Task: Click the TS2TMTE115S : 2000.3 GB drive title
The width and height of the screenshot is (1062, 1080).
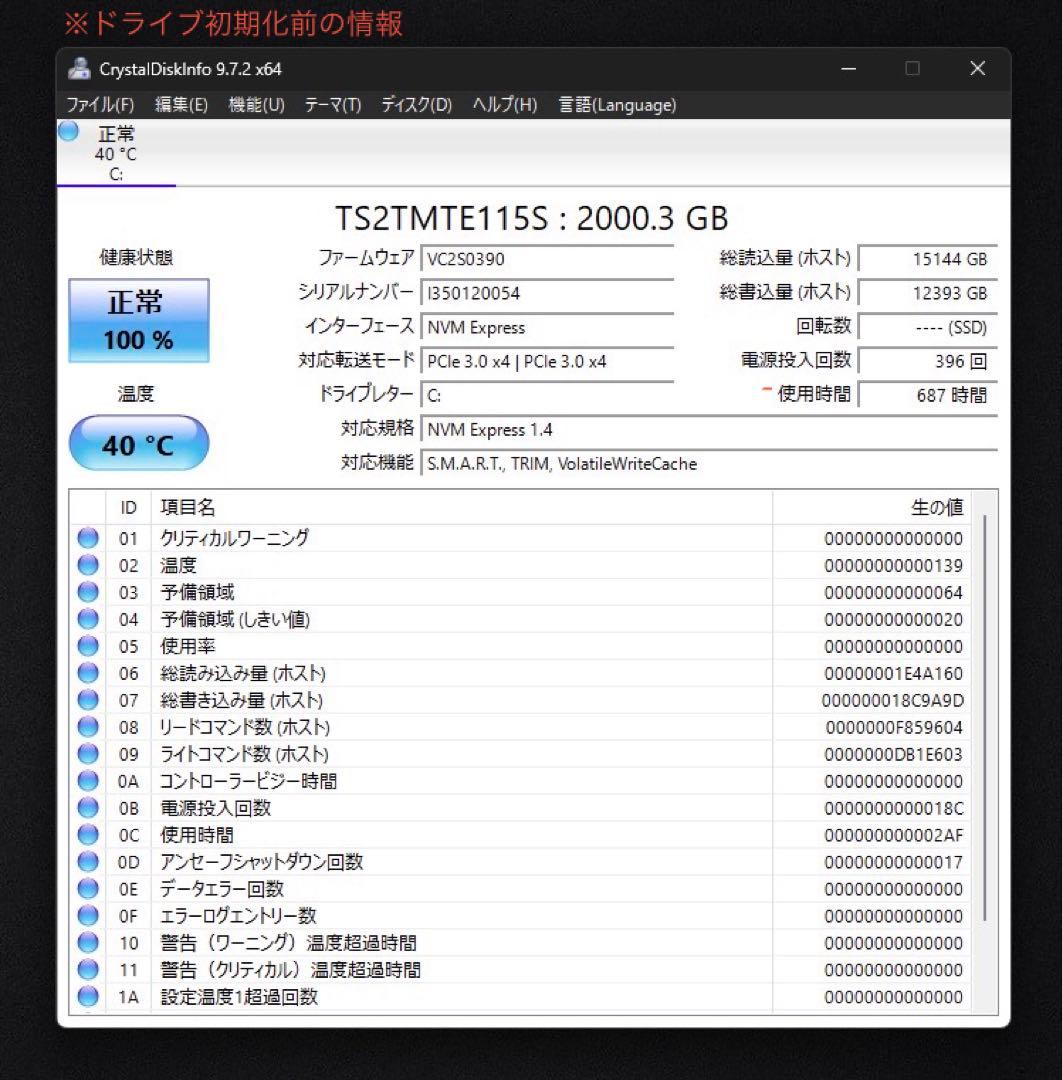Action: [x=531, y=218]
